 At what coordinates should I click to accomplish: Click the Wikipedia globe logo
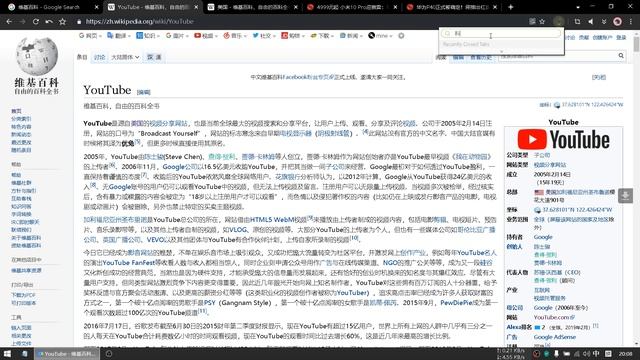37,56
